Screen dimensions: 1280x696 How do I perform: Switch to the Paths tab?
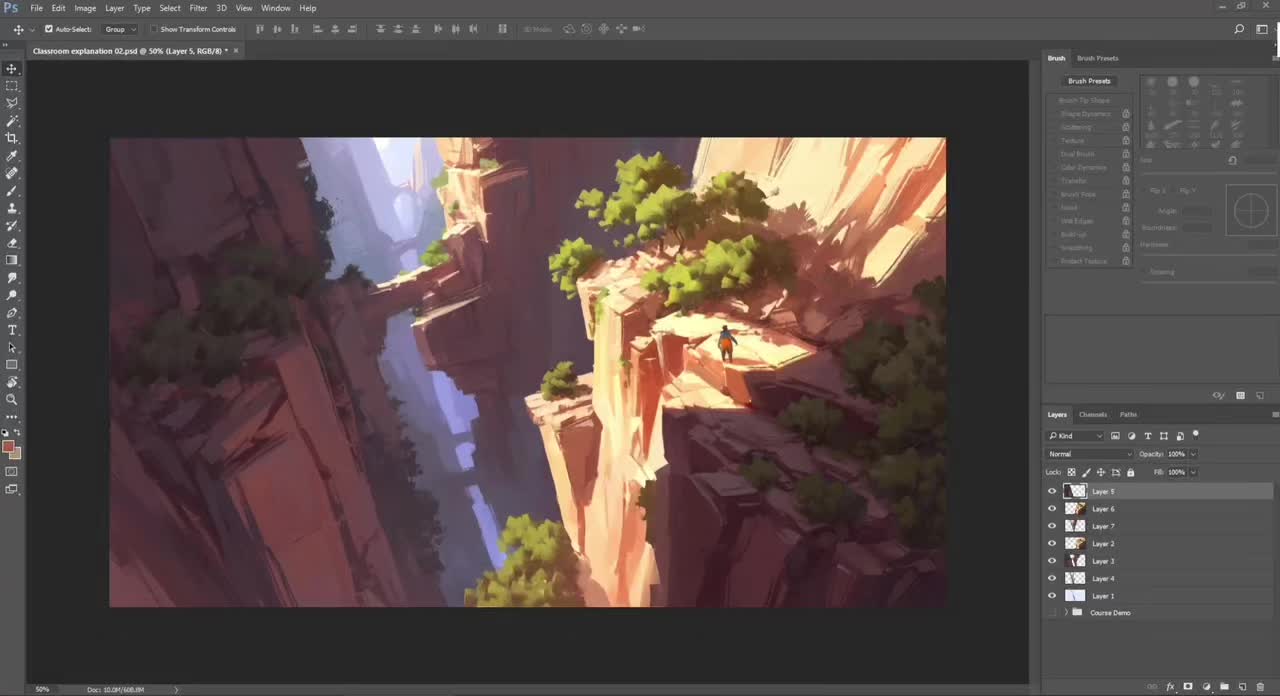1128,414
